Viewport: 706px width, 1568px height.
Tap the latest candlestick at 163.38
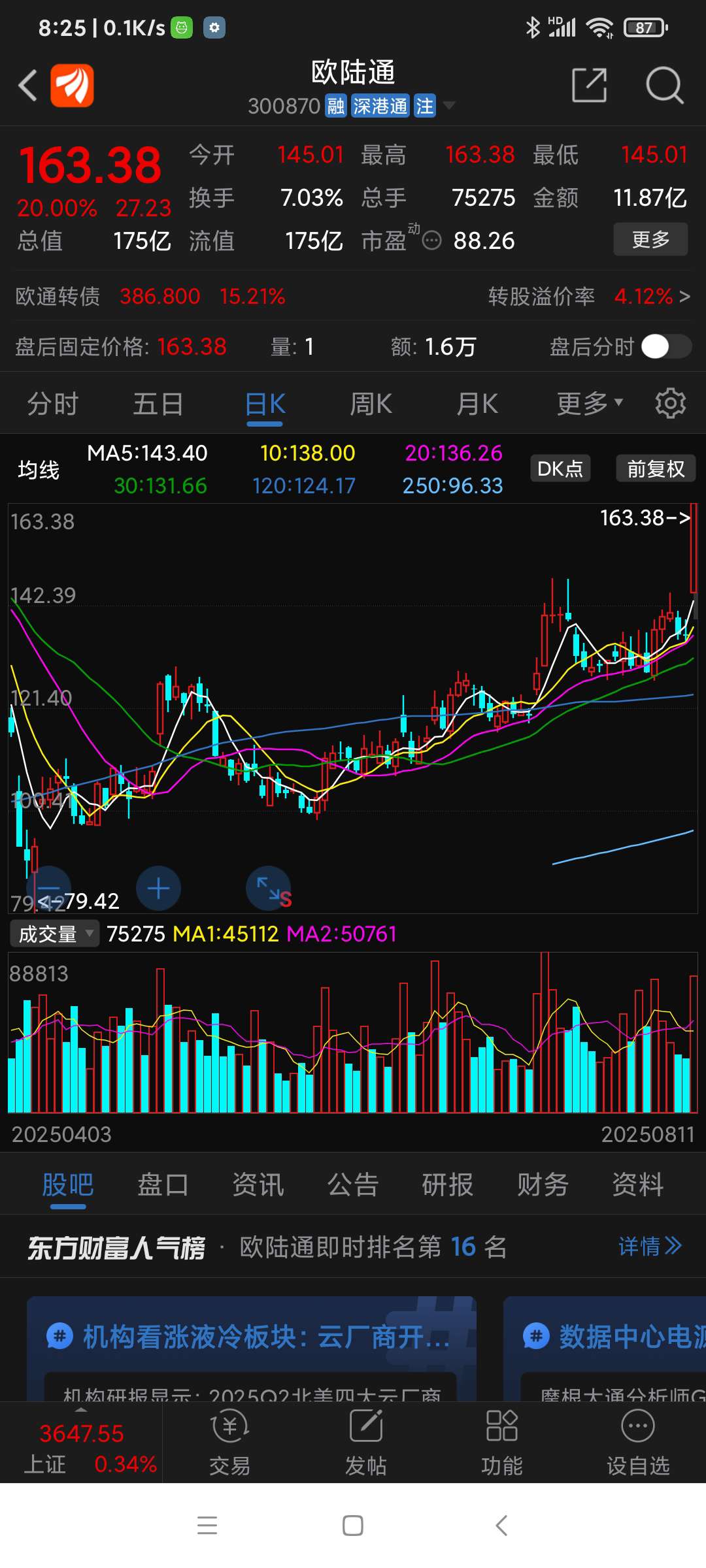pos(694,547)
